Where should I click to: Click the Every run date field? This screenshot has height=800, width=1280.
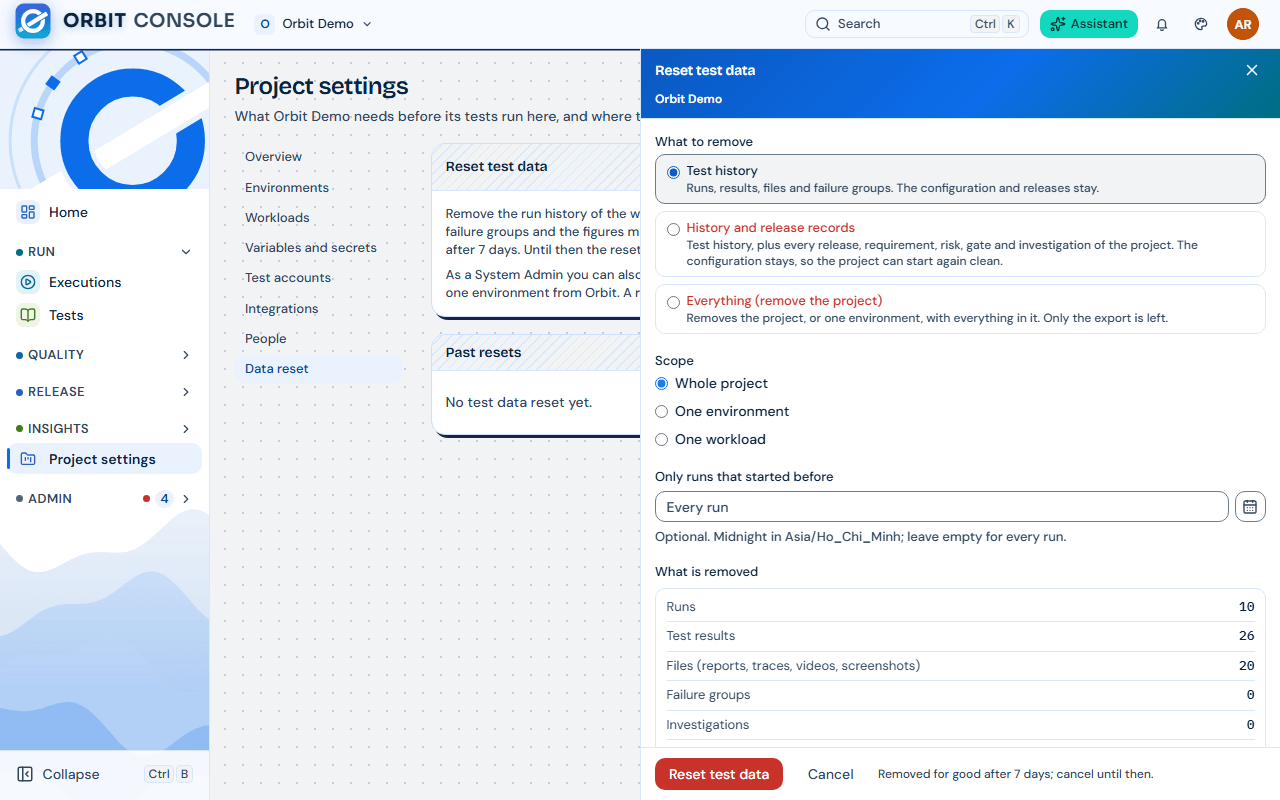[x=942, y=507]
